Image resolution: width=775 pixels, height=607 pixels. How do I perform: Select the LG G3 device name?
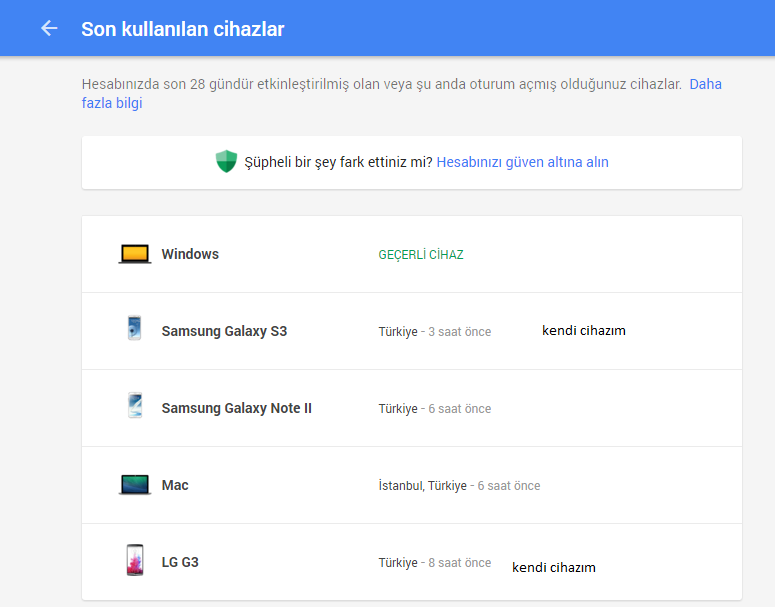(x=180, y=563)
